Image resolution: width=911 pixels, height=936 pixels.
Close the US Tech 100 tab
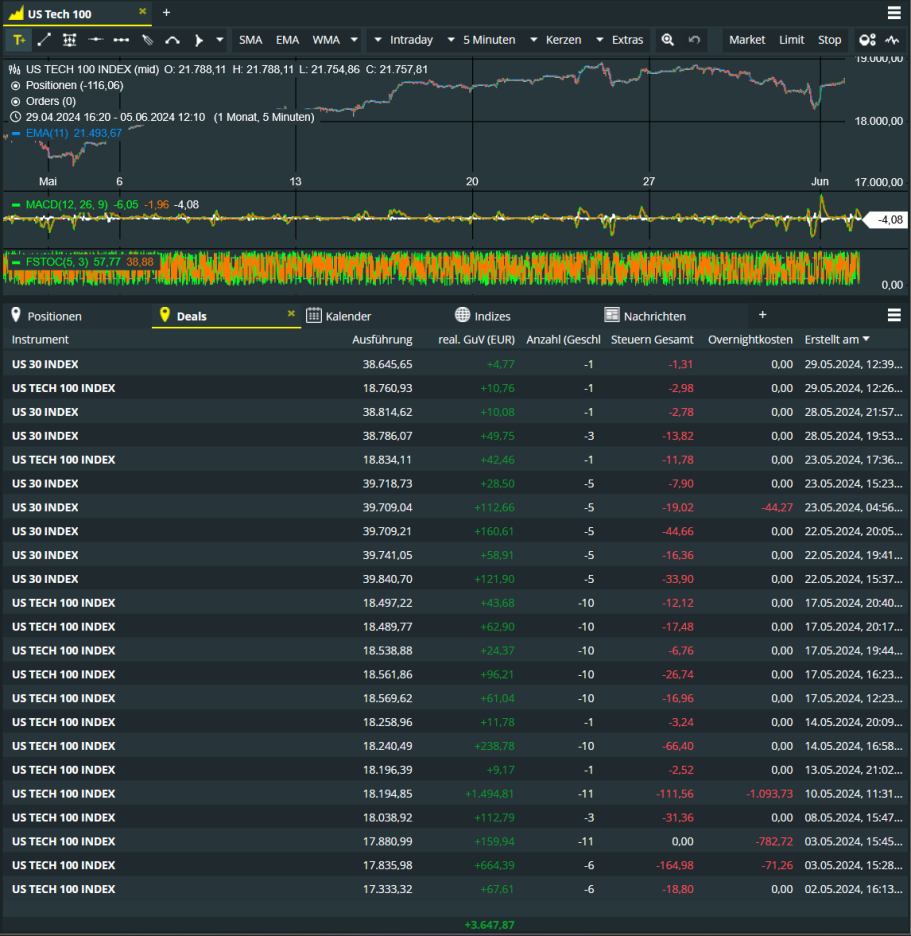point(143,11)
